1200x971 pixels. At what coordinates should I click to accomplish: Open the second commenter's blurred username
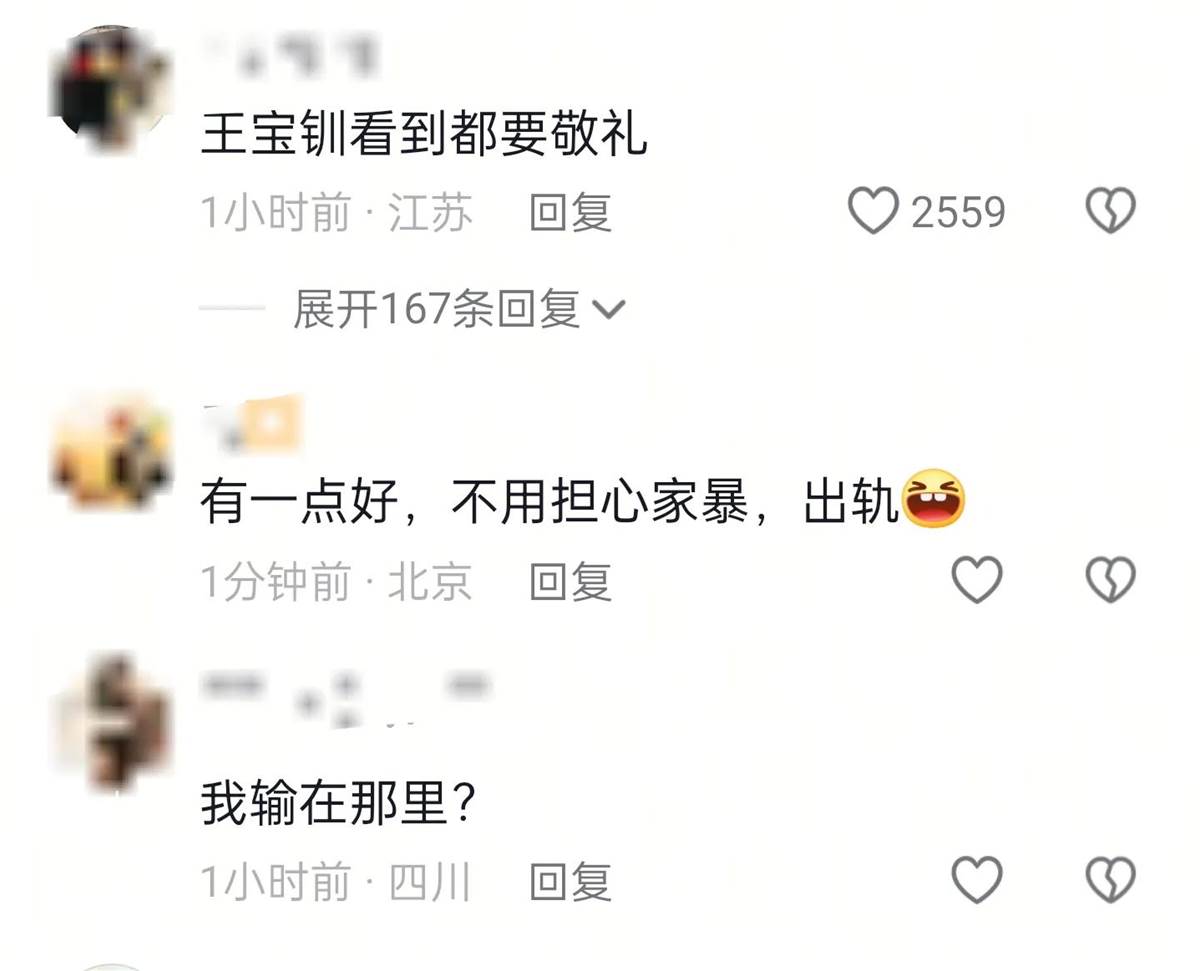251,422
